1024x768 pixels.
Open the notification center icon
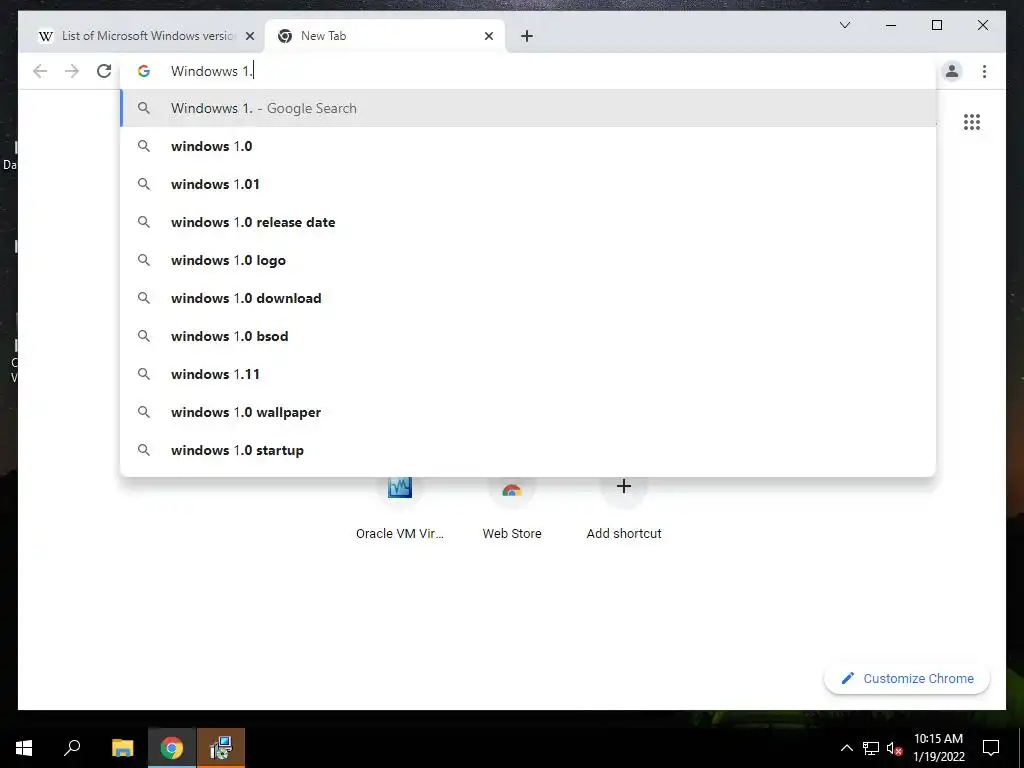coord(991,748)
